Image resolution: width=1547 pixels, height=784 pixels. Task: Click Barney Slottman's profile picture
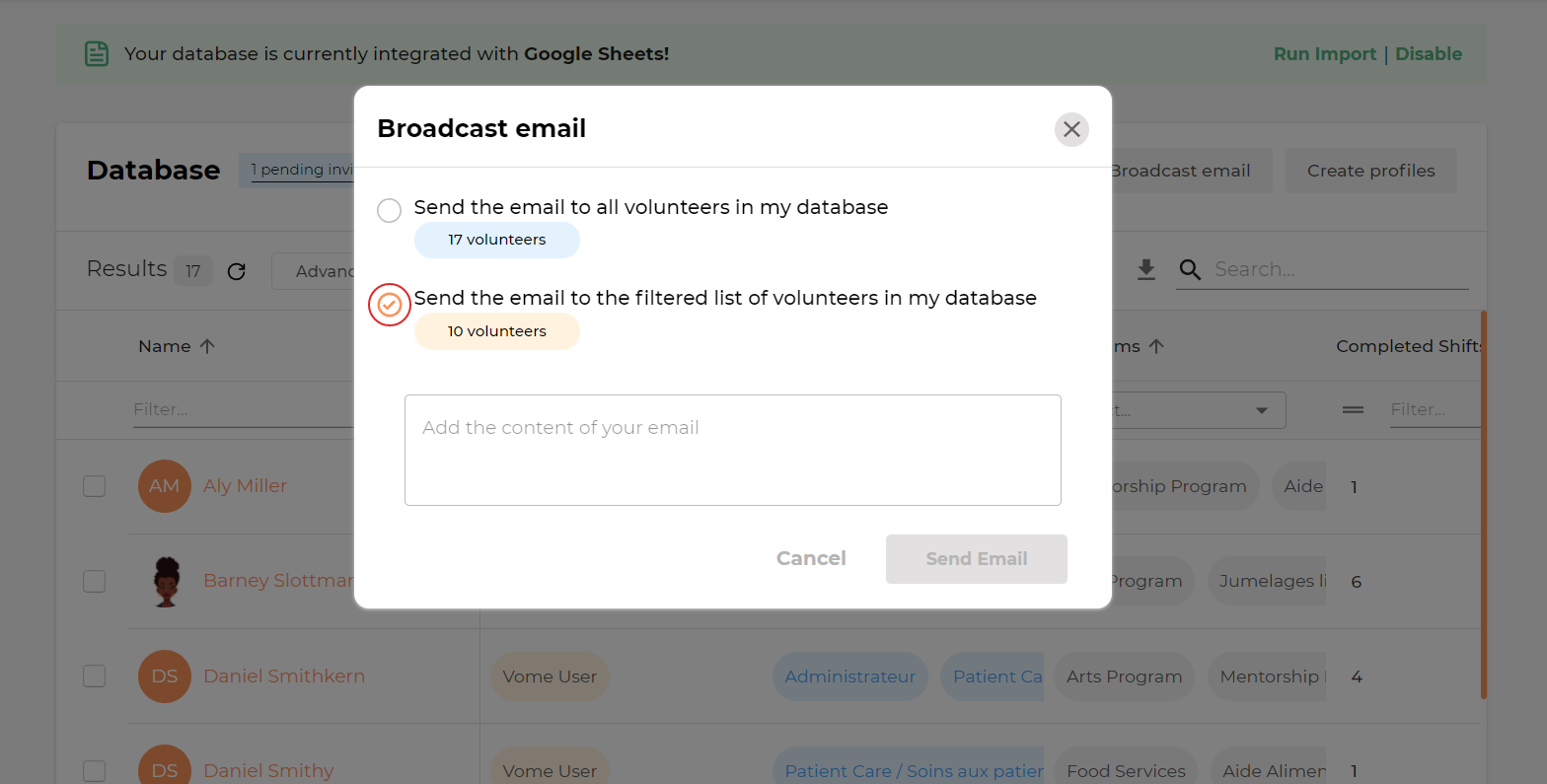pos(165,581)
